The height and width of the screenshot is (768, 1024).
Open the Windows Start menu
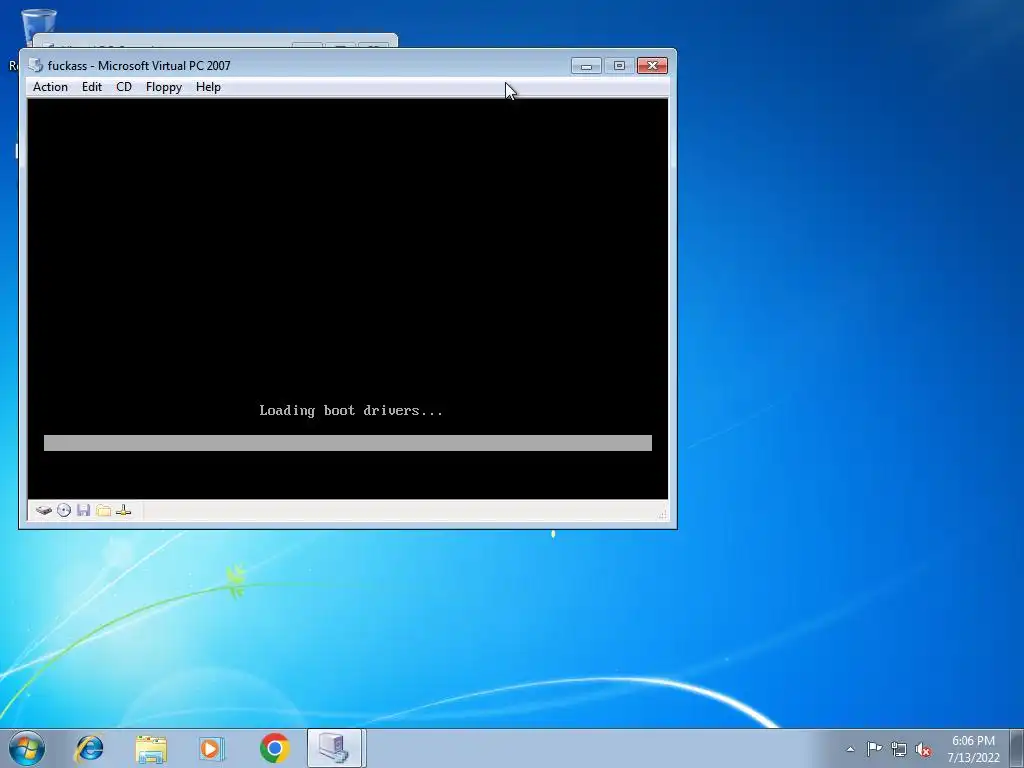pos(27,748)
